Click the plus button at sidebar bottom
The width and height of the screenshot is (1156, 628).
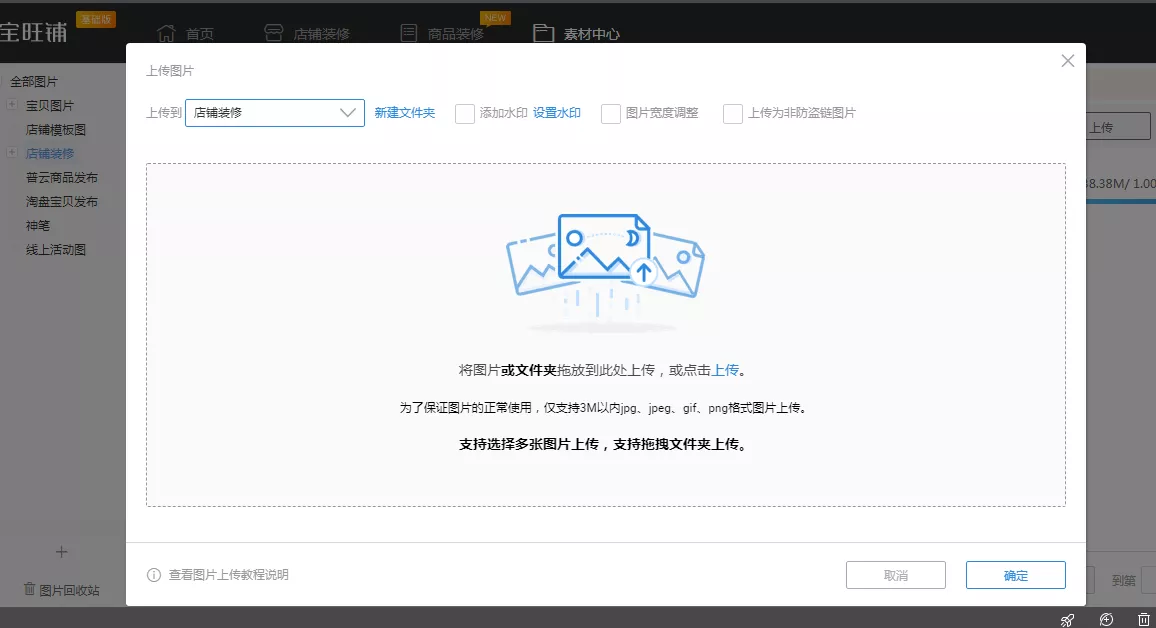(60, 551)
